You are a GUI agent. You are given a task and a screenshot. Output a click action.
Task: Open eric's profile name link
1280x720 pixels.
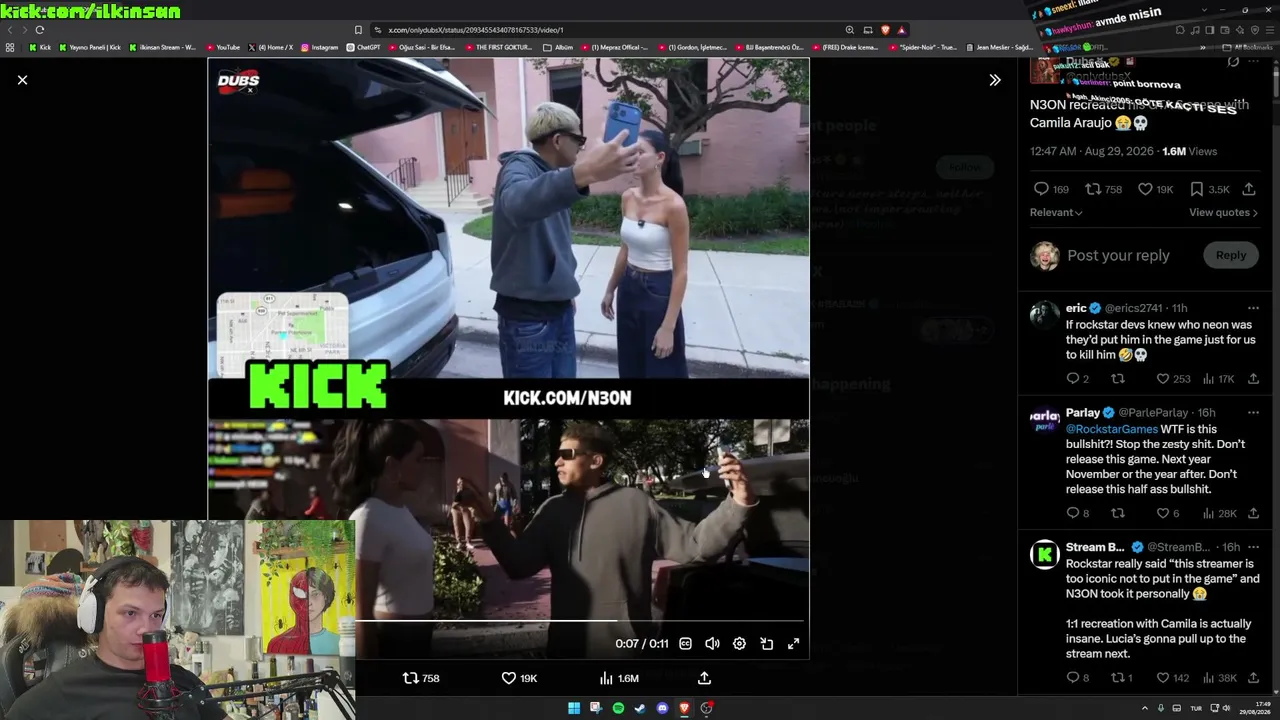pos(1076,308)
